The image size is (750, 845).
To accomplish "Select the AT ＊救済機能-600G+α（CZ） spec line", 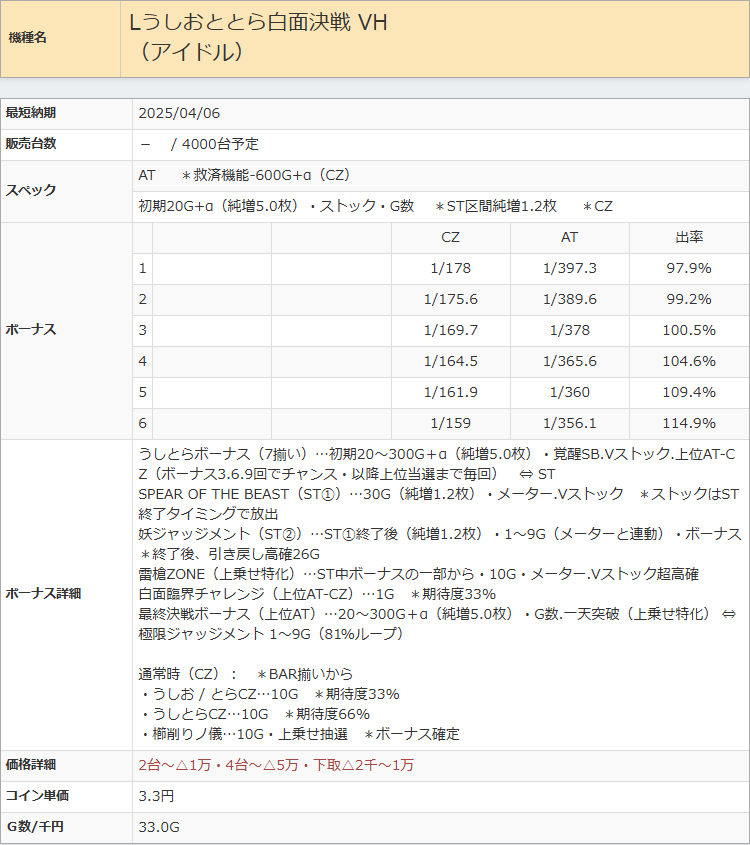I will pos(246,175).
